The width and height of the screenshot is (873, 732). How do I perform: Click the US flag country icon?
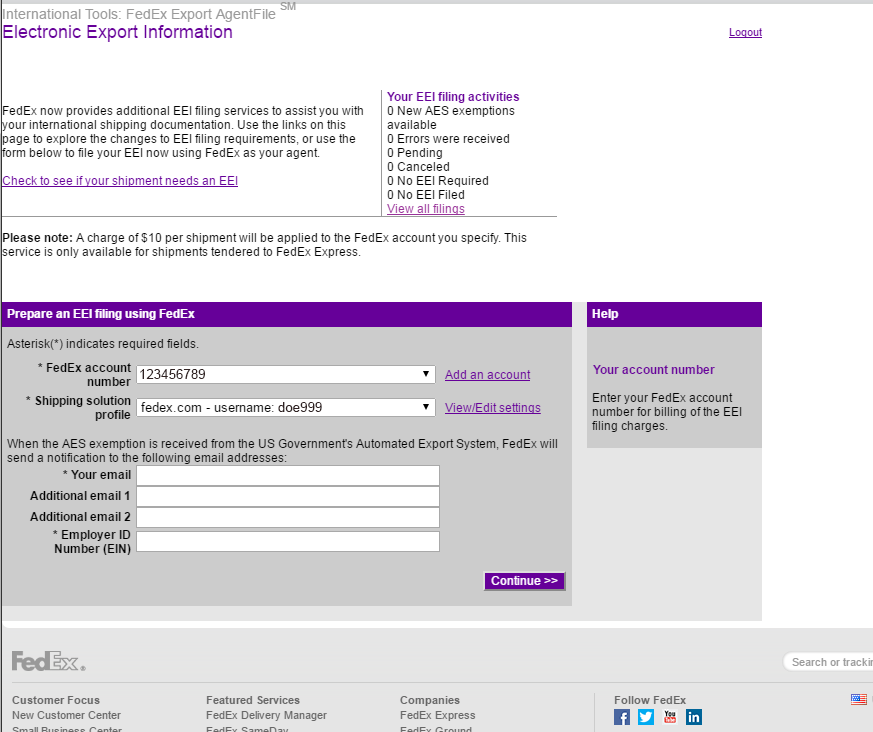(x=859, y=699)
